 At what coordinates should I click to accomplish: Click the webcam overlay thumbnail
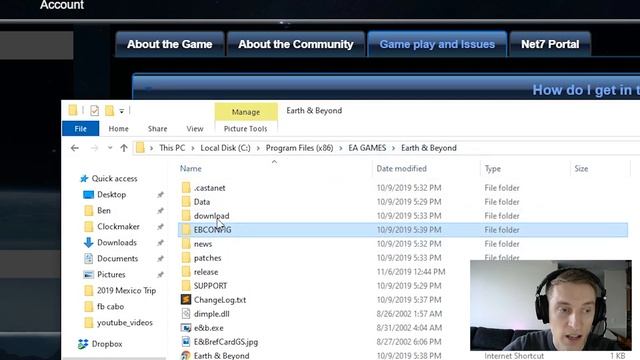click(x=551, y=305)
